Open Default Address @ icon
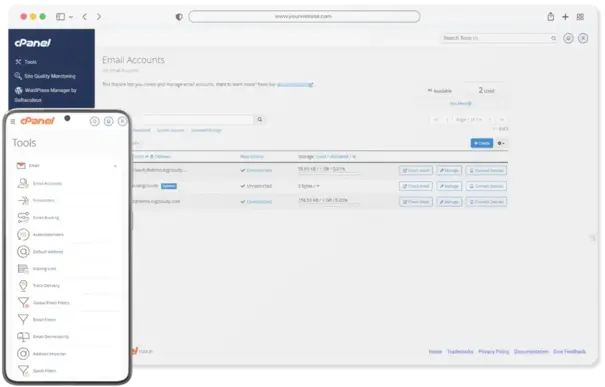 tap(23, 252)
